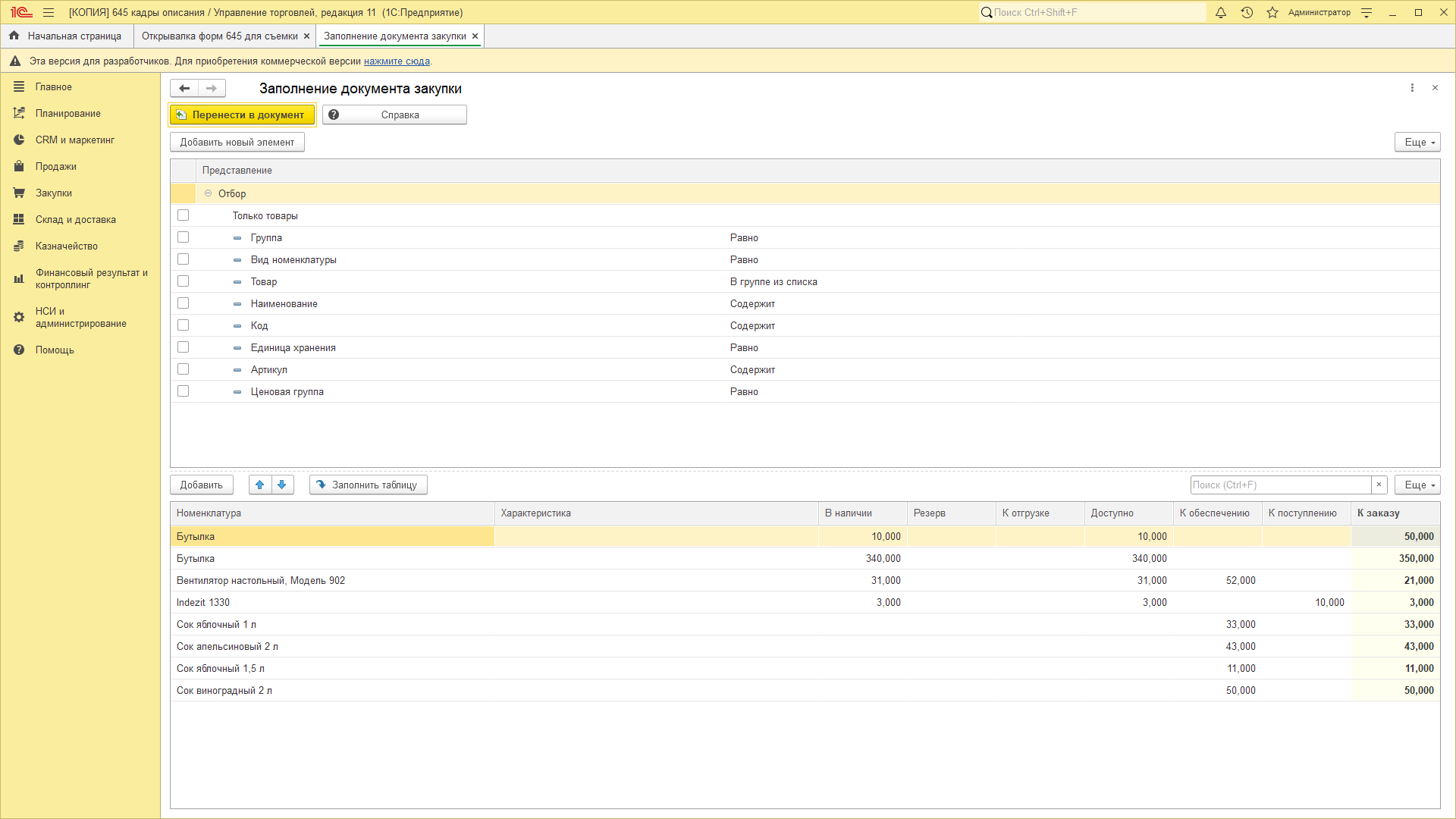Click the Справка button
The height and width of the screenshot is (819, 1456).
click(394, 115)
